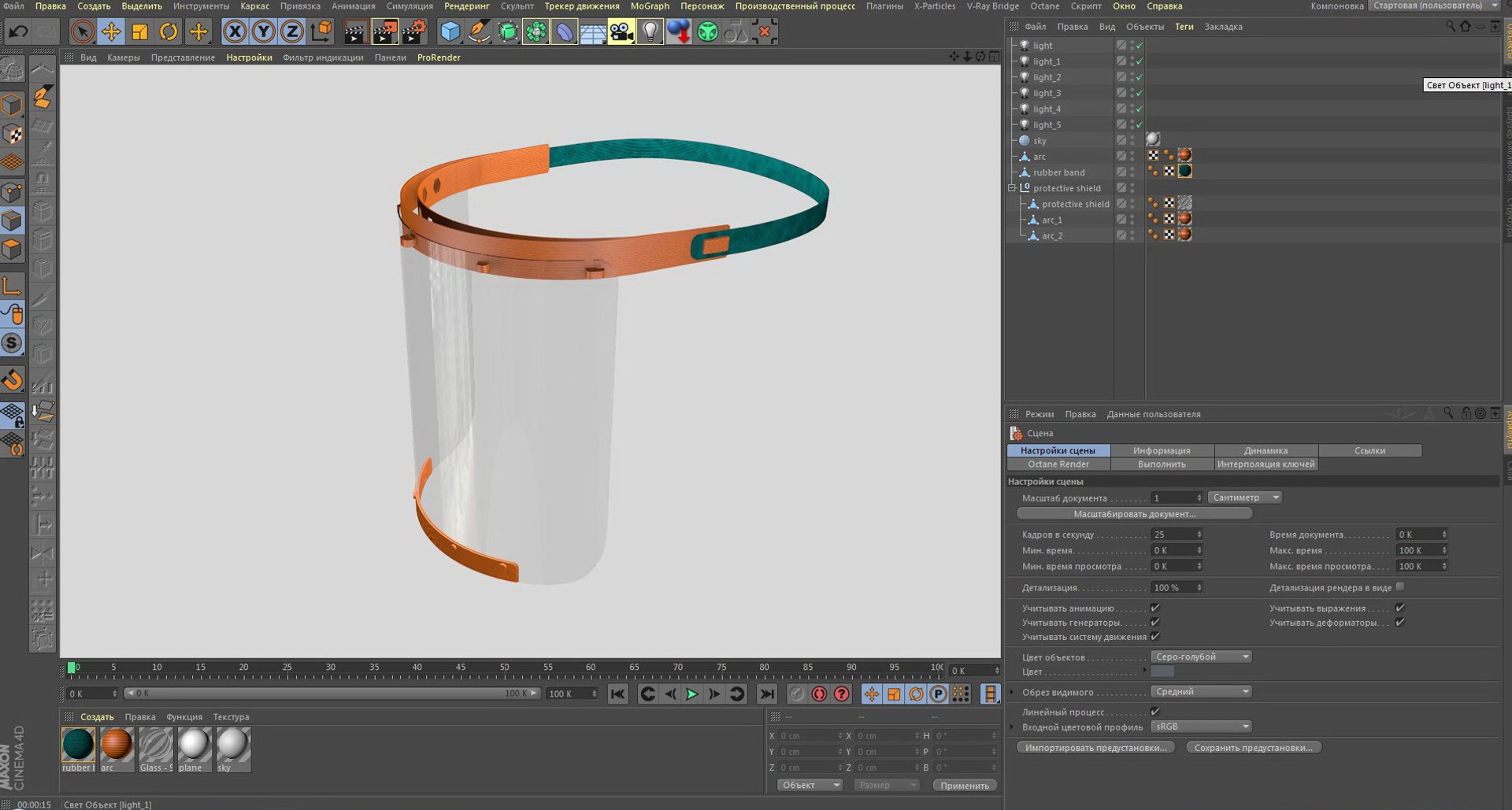Click the 'Кадров в секунду' field
This screenshot has height=810, width=1512.
[x=1177, y=534]
